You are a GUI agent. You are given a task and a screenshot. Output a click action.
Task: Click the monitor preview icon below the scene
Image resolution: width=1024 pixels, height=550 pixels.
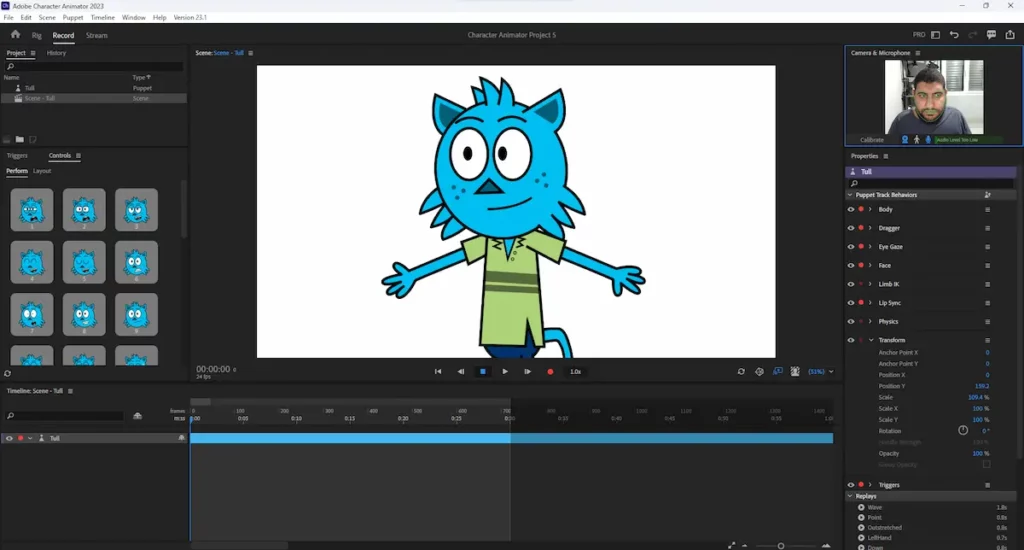[777, 372]
